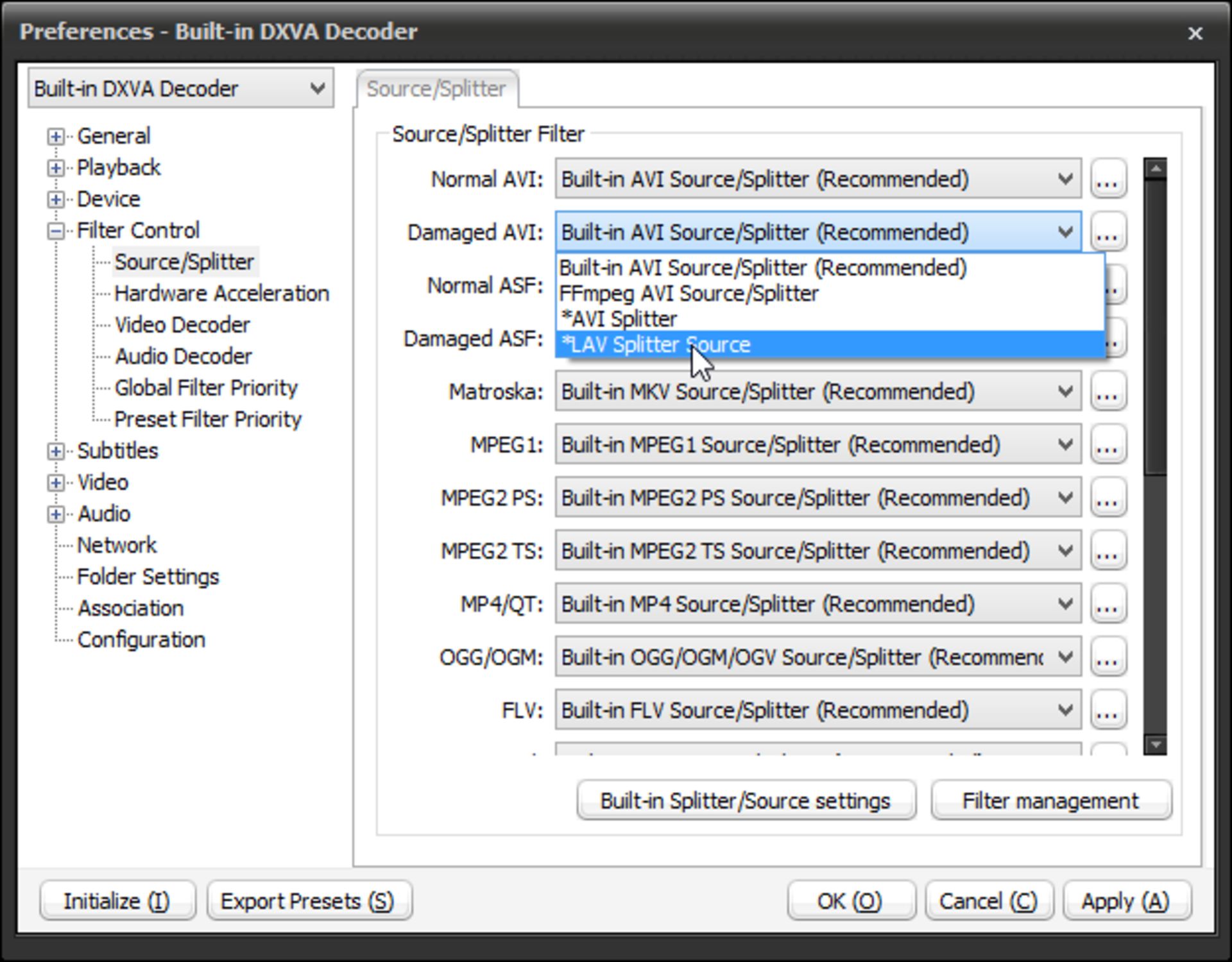
Task: Expand the Subtitles tree node
Action: click(x=56, y=451)
